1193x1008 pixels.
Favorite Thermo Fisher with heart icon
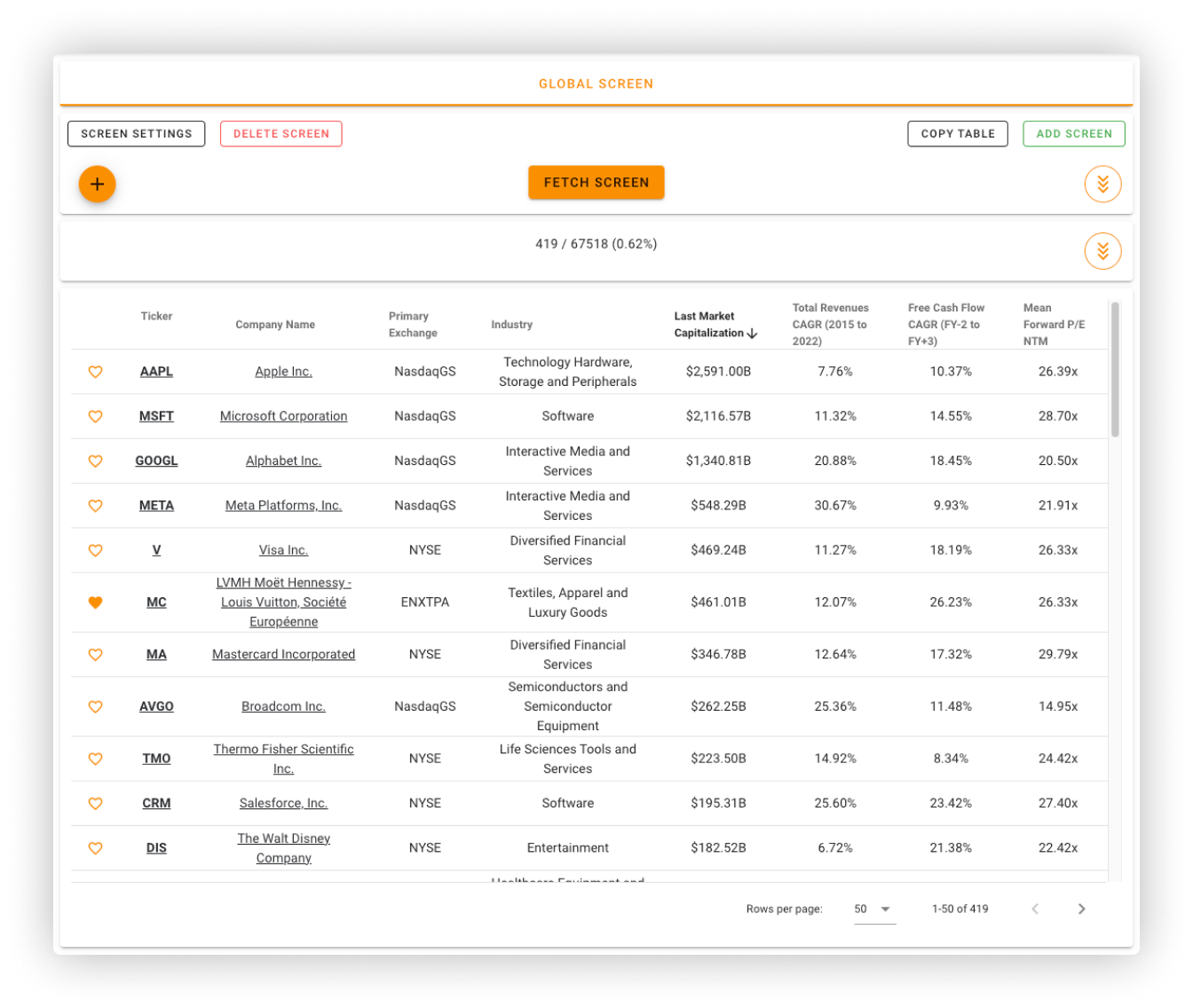coord(95,759)
